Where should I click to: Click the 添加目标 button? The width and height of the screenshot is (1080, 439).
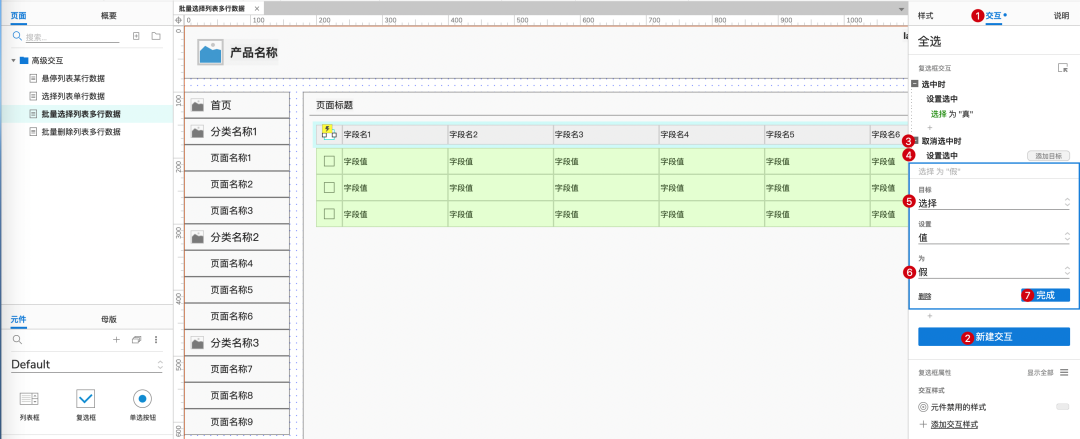[1048, 156]
